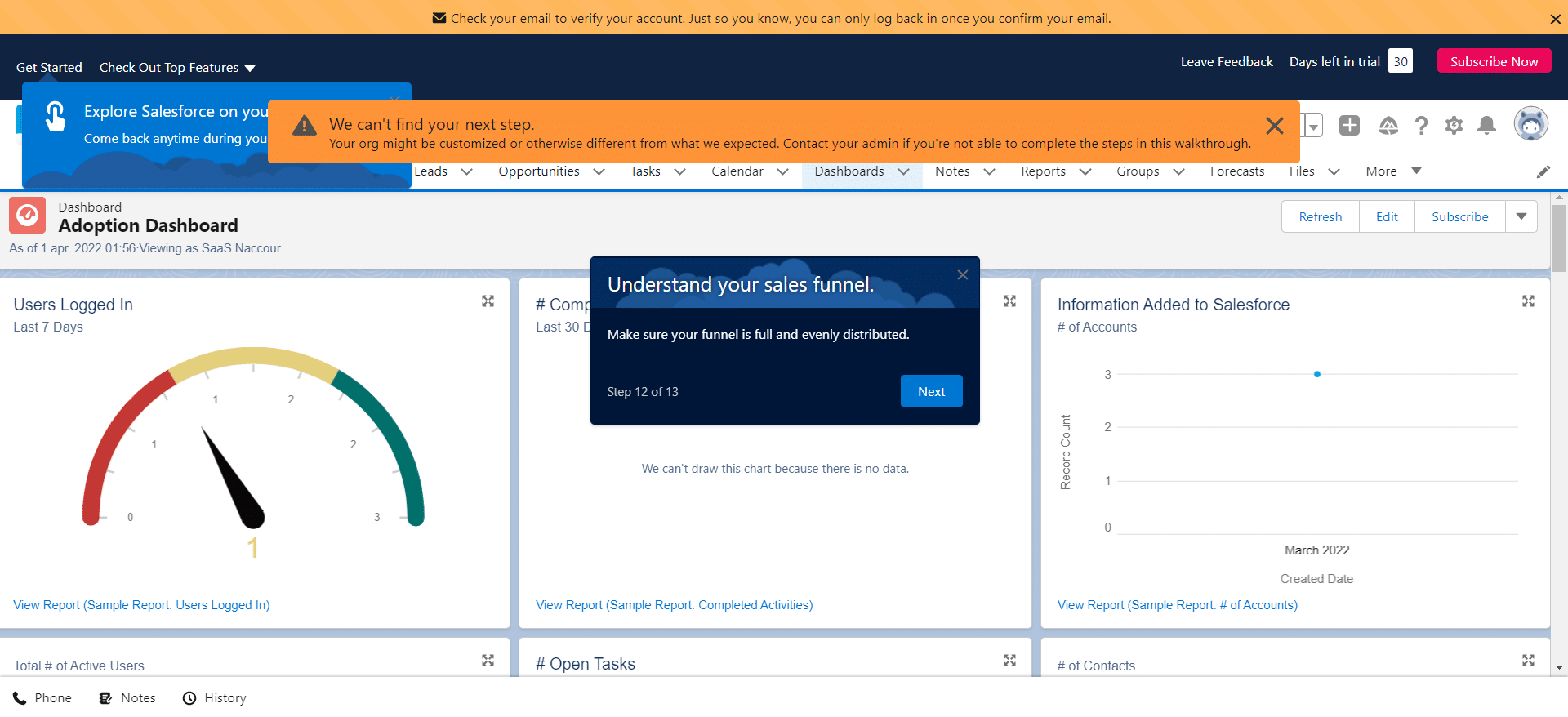Refresh the Adoption Dashboard
This screenshot has height=717, width=1568.
[x=1321, y=216]
